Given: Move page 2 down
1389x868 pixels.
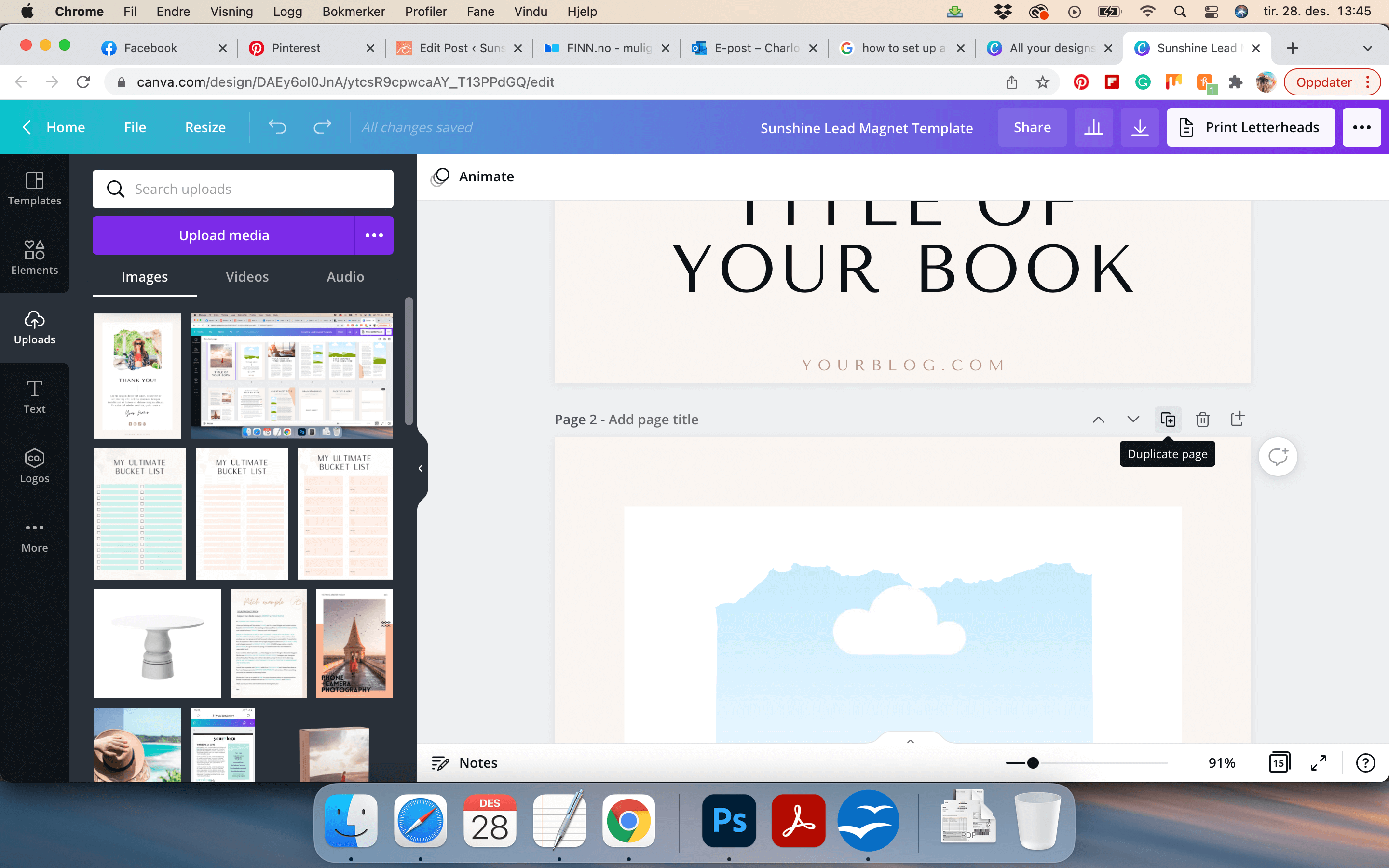Looking at the screenshot, I should (1133, 420).
